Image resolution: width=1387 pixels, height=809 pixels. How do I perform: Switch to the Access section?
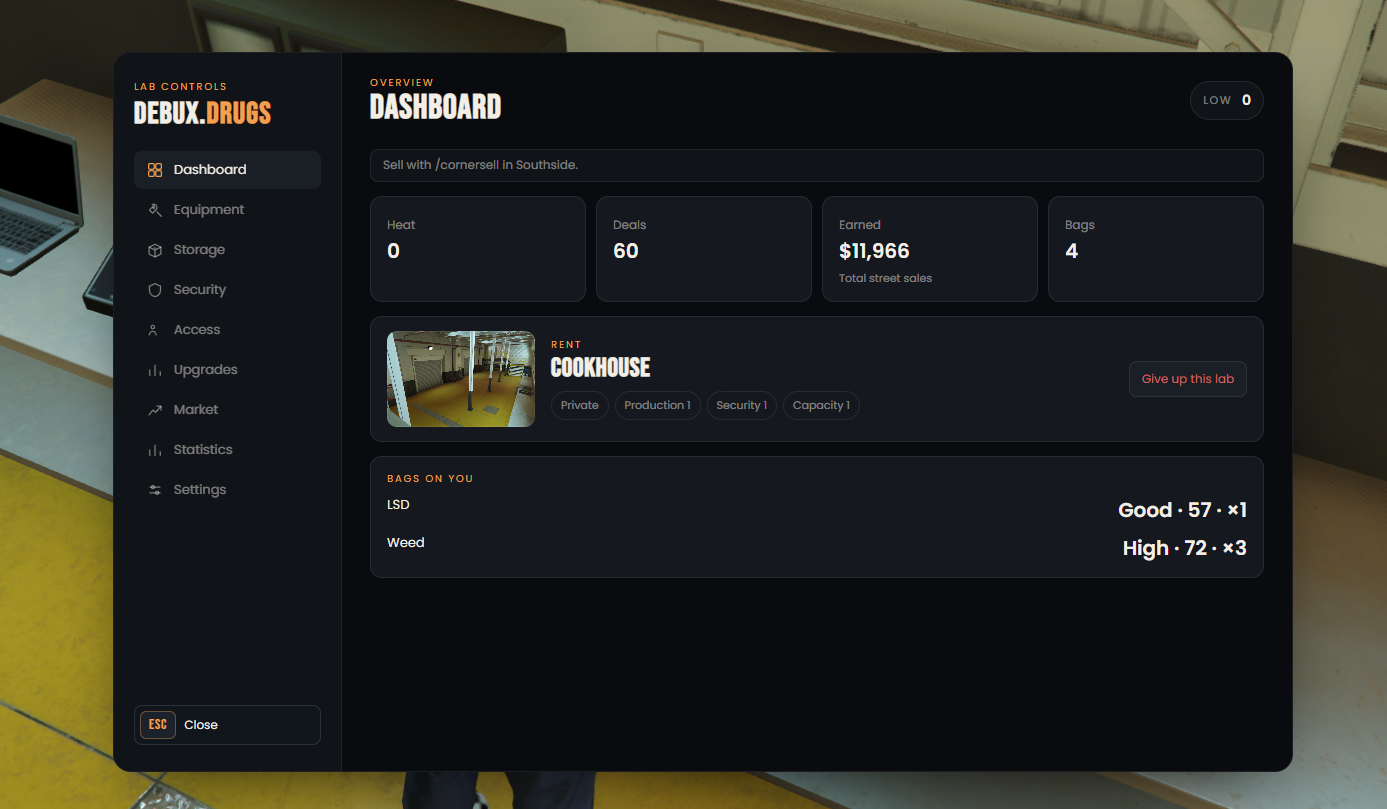pos(227,330)
